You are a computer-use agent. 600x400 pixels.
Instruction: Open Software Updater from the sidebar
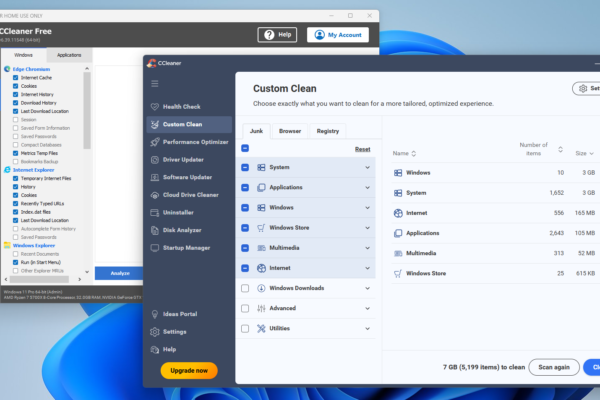(x=189, y=177)
